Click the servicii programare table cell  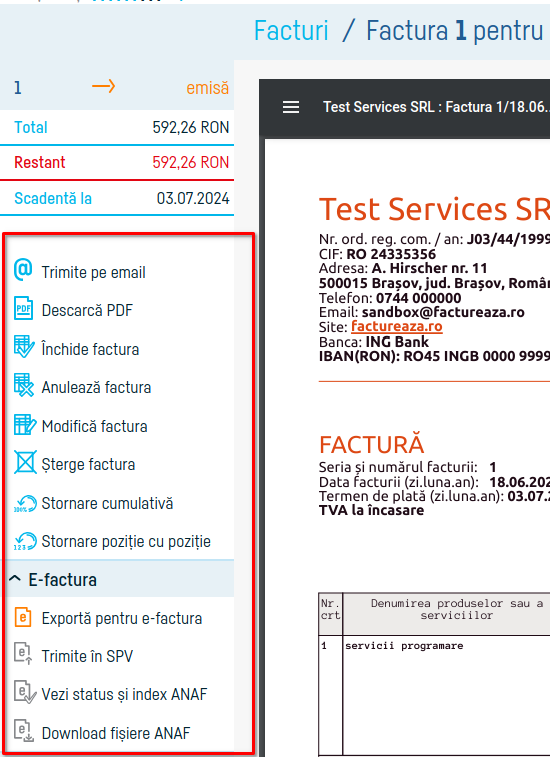404,646
